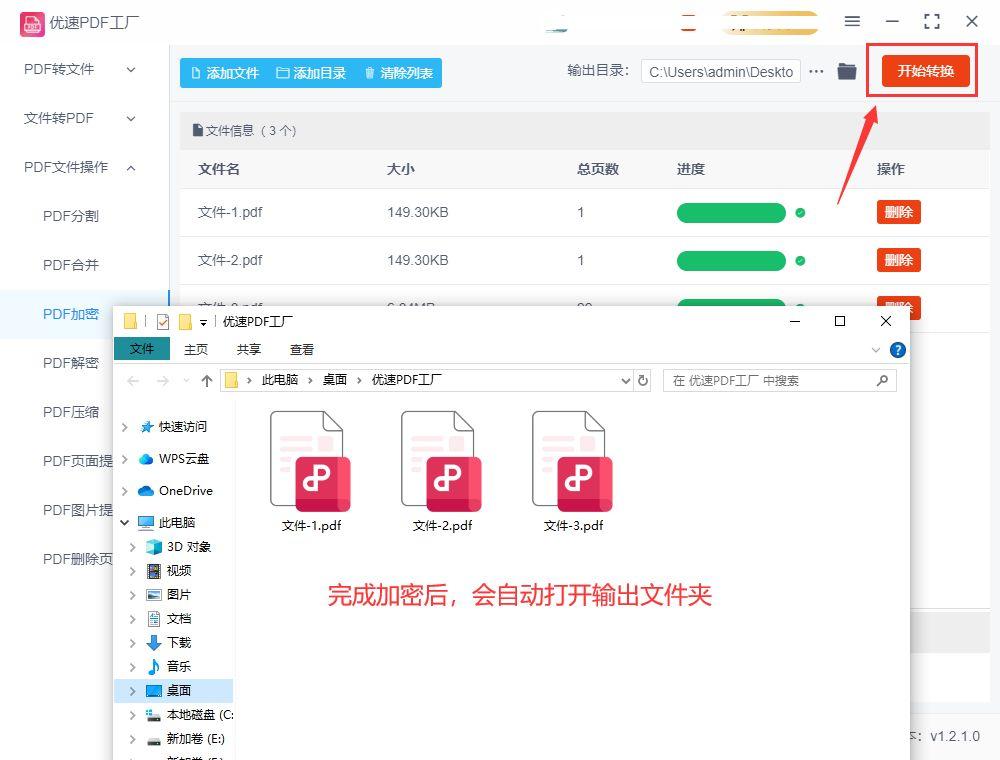Image resolution: width=1000 pixels, height=760 pixels.
Task: Click the Explorer up-one-level arrow
Action: click(x=207, y=381)
